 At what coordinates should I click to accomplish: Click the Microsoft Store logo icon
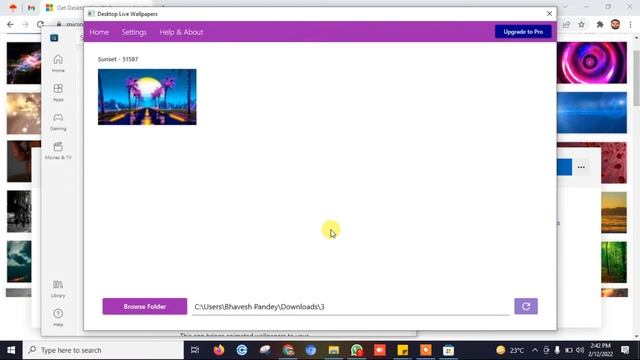point(54,38)
